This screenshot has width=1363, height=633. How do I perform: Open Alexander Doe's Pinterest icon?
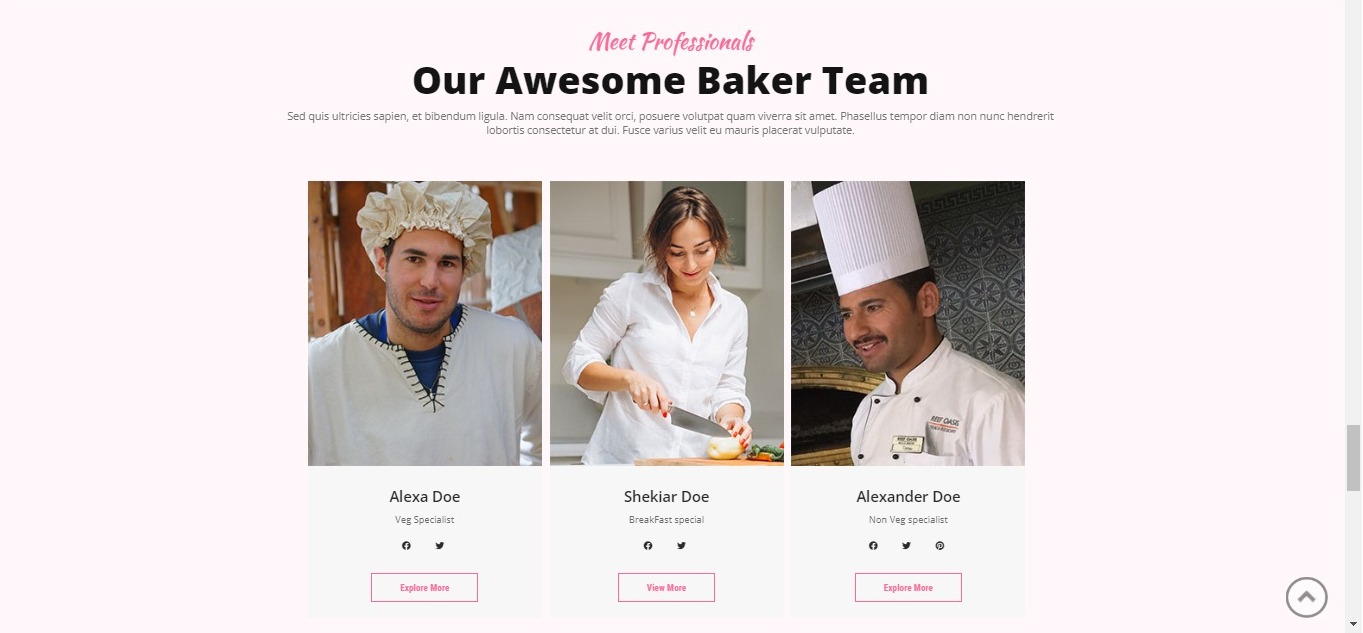tap(939, 546)
